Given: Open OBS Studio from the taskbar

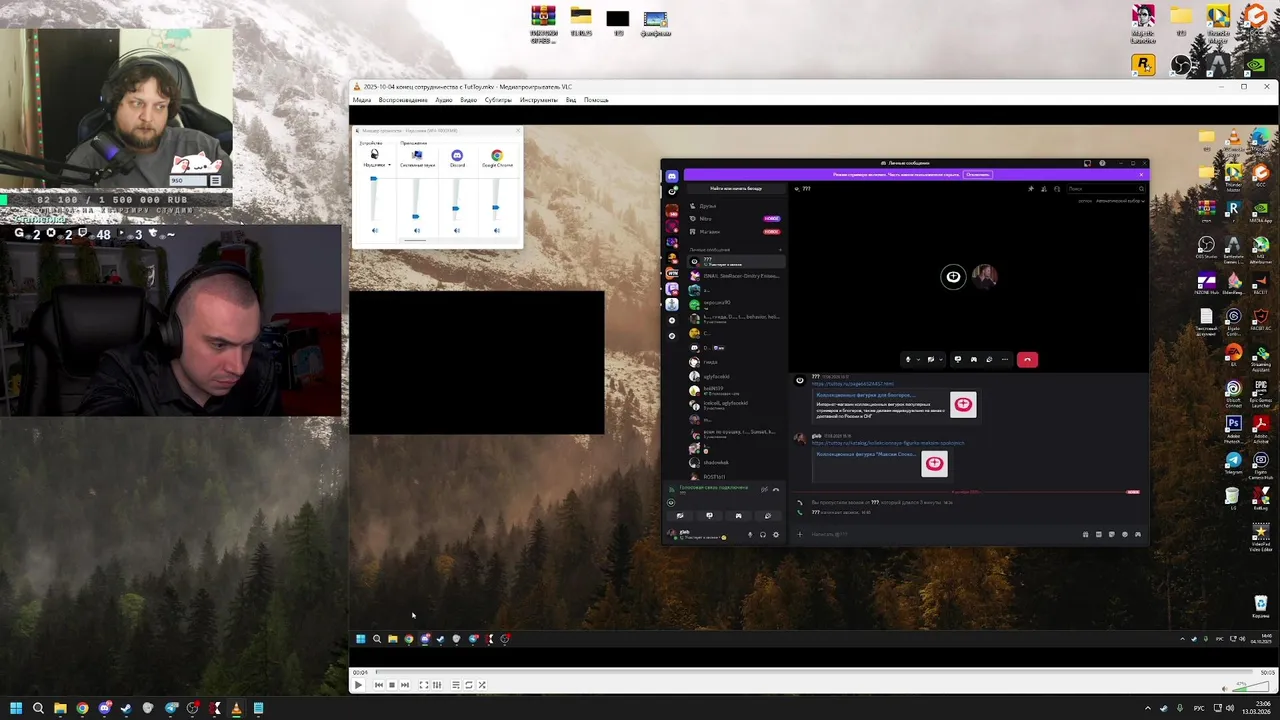Looking at the screenshot, I should (193, 708).
